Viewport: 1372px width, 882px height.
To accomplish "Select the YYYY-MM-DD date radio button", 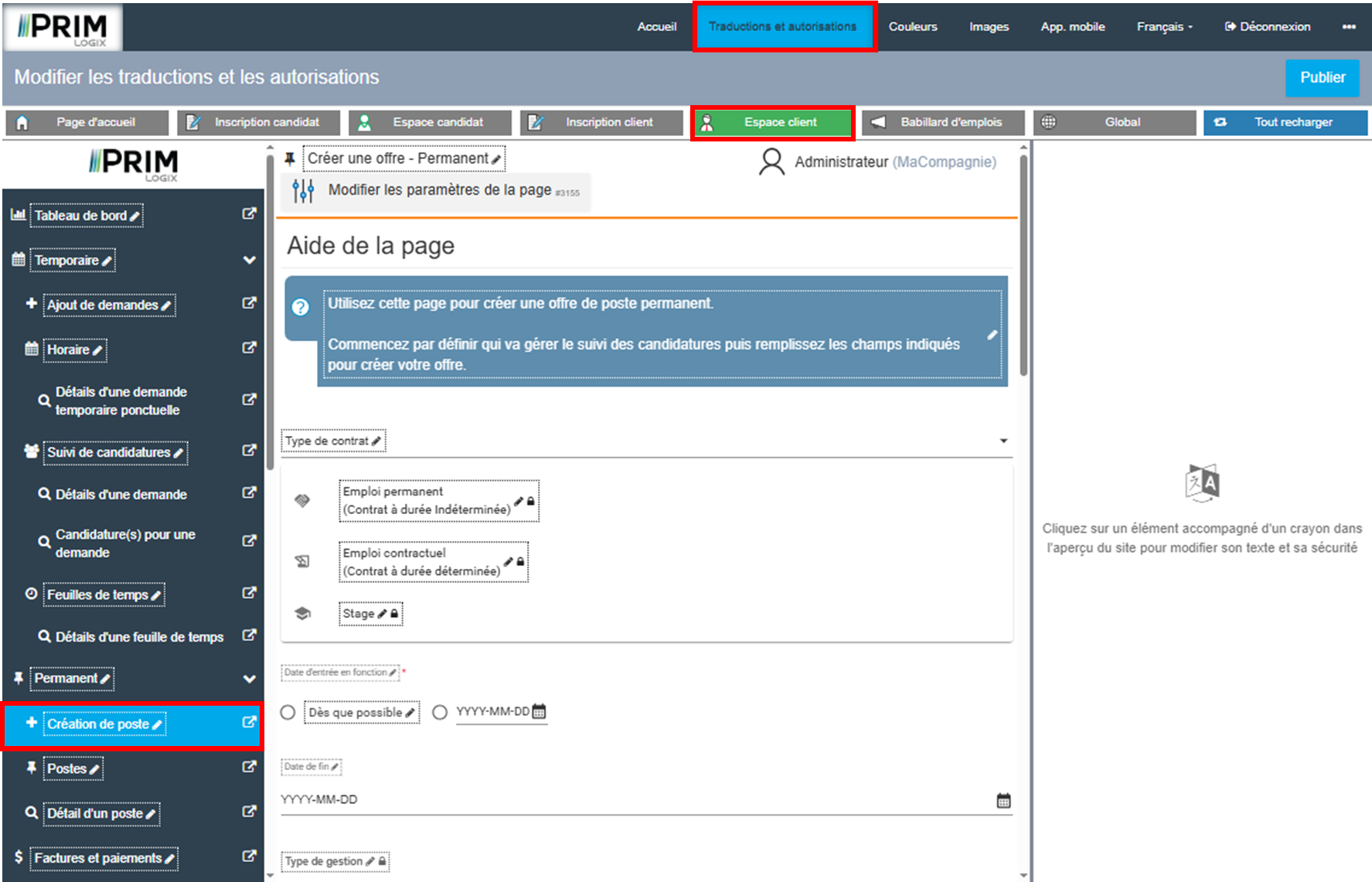I will click(x=440, y=713).
